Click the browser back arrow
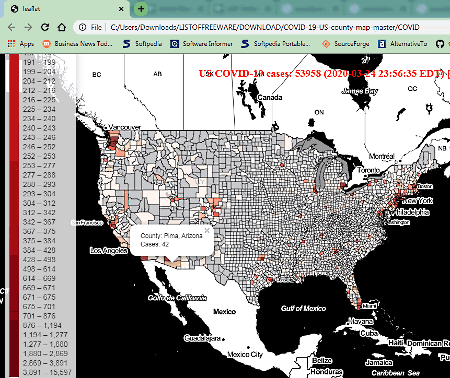The image size is (450, 378). point(11,27)
